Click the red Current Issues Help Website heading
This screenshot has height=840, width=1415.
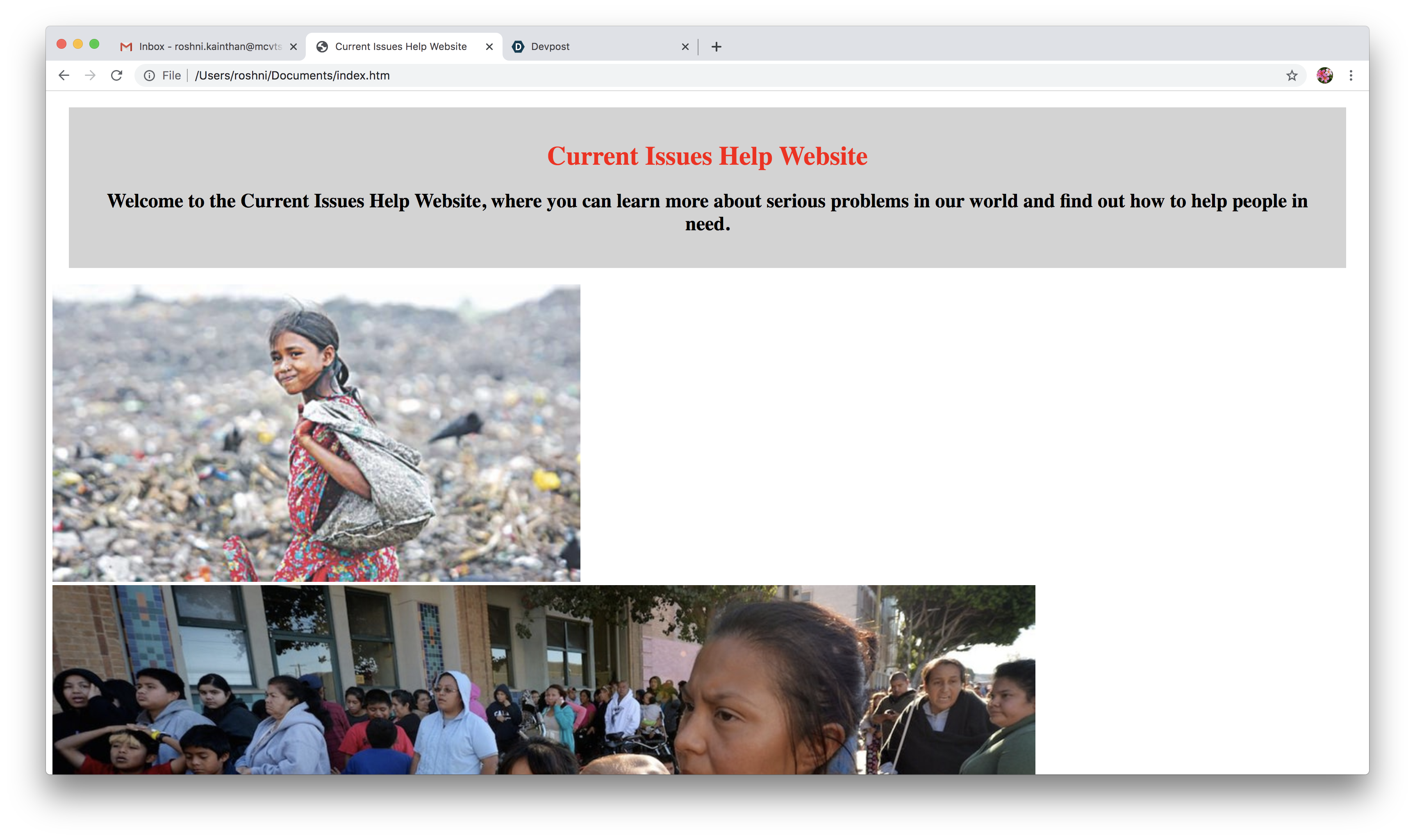[x=707, y=156]
